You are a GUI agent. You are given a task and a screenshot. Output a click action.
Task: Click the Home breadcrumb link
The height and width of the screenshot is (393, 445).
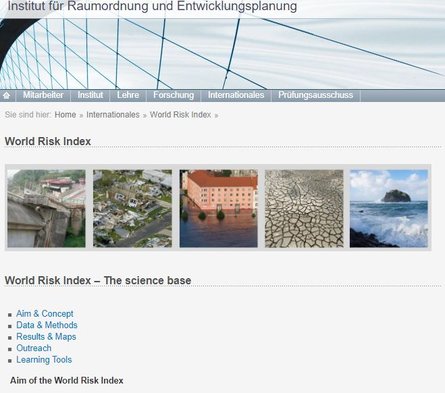pyautogui.click(x=65, y=115)
